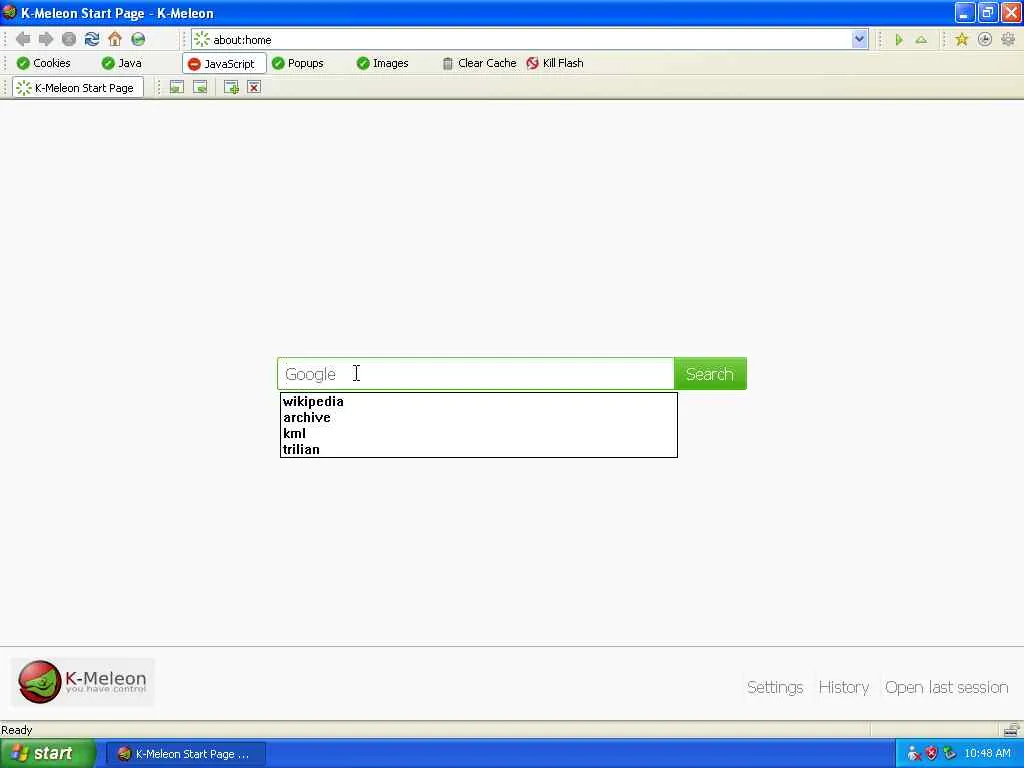Toggle Cookies permission
This screenshot has width=1024, height=768.
click(x=43, y=63)
